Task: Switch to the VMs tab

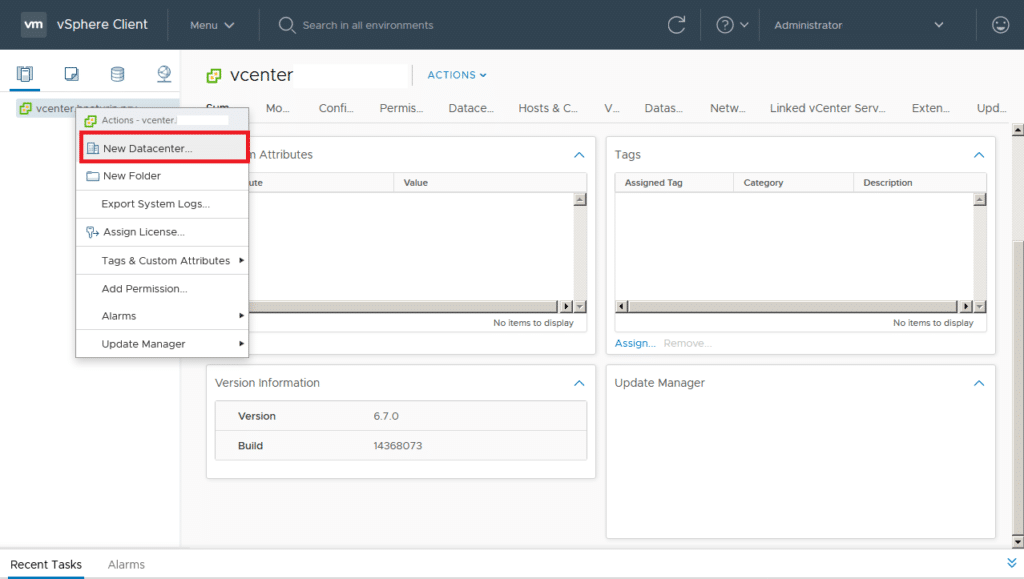Action: 612,108
